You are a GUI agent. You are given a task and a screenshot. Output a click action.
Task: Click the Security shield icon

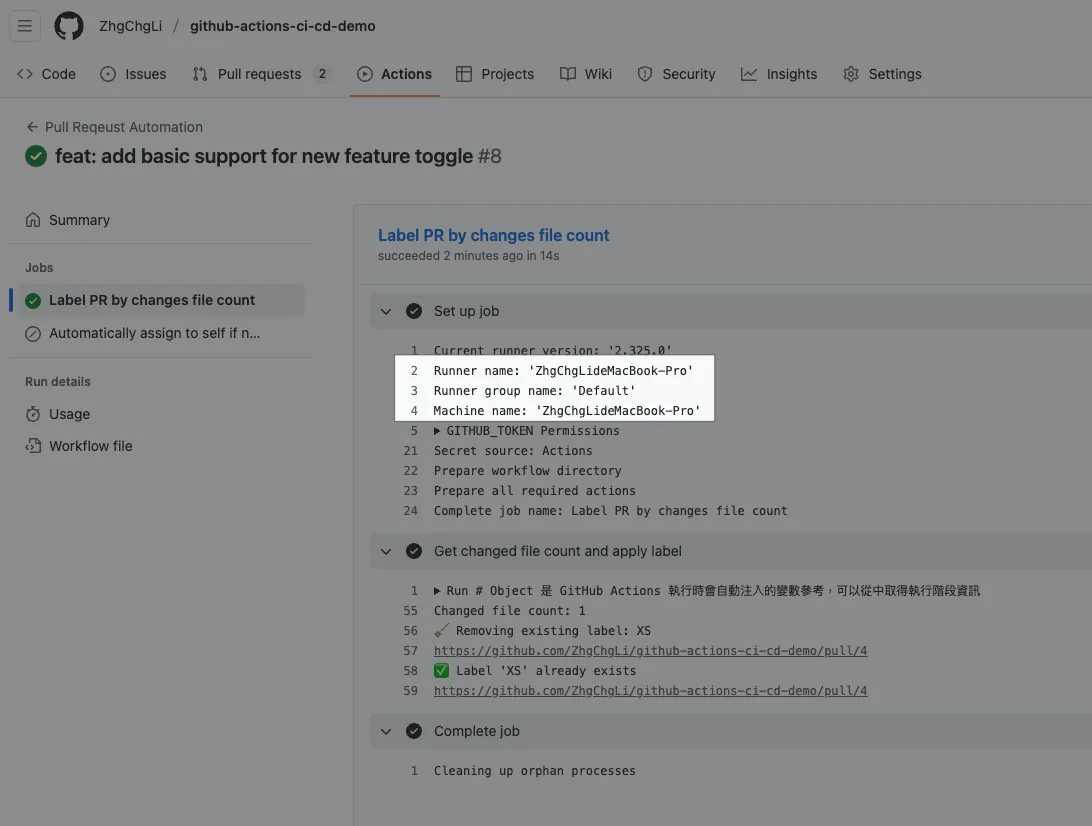click(645, 74)
